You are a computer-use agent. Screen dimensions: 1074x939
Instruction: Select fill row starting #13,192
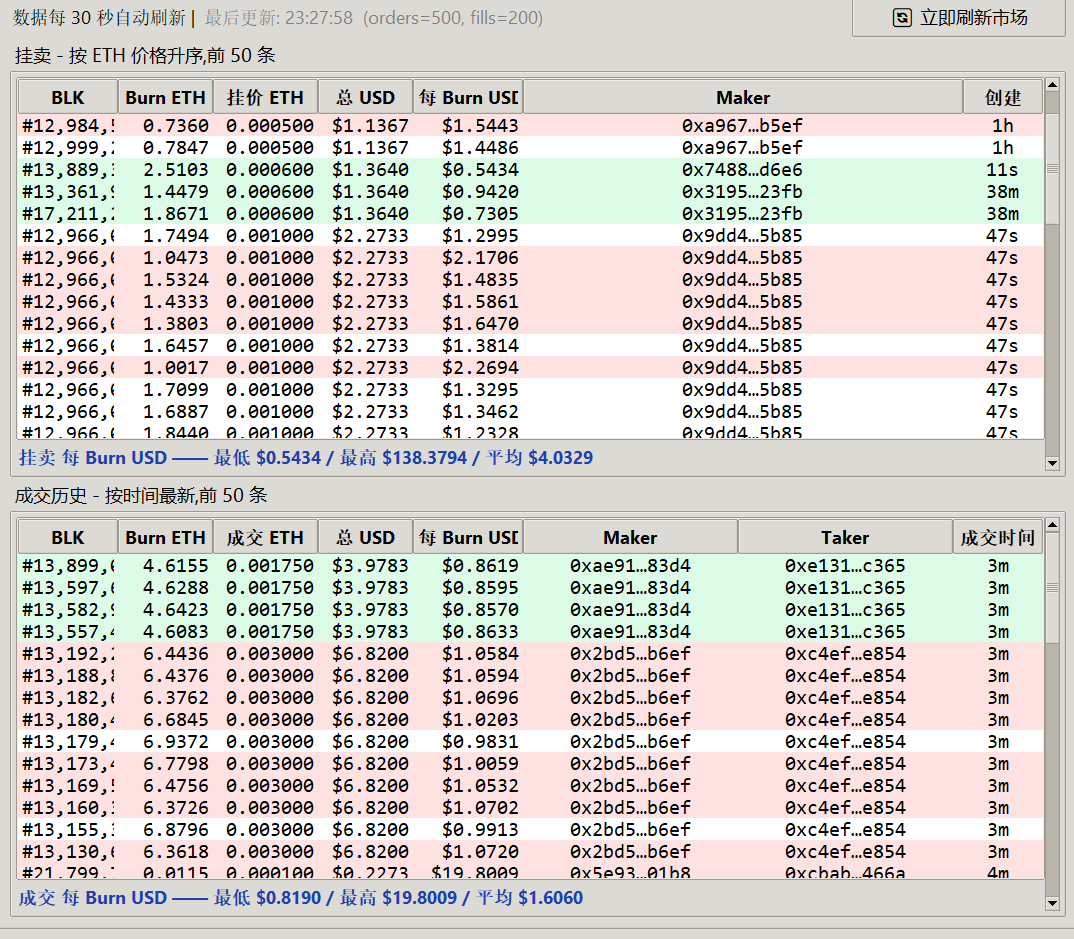point(531,653)
